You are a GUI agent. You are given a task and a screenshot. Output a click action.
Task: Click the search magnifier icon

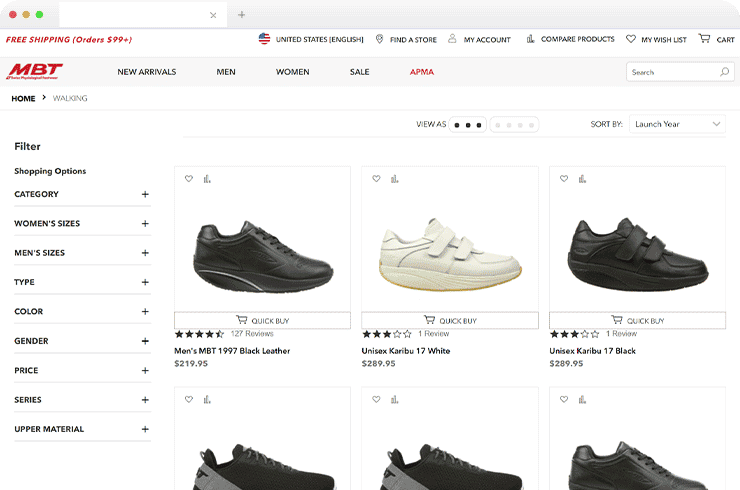point(724,72)
